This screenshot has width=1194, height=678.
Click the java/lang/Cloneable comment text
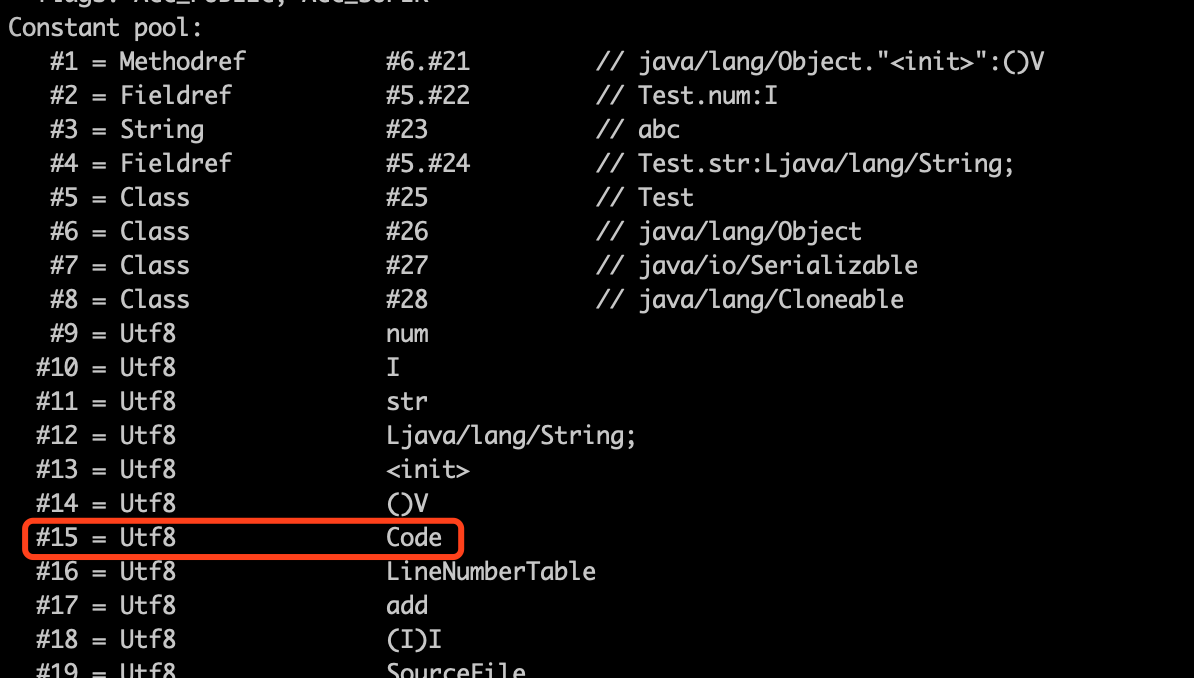[x=771, y=299]
